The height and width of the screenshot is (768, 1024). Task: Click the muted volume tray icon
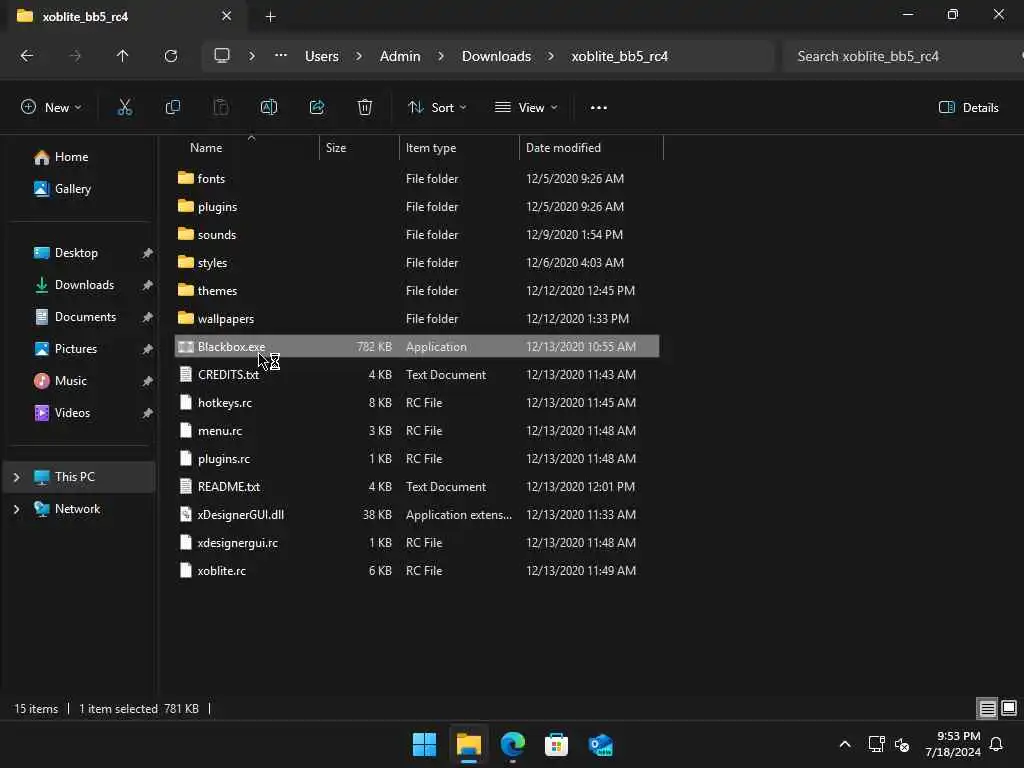coord(902,744)
